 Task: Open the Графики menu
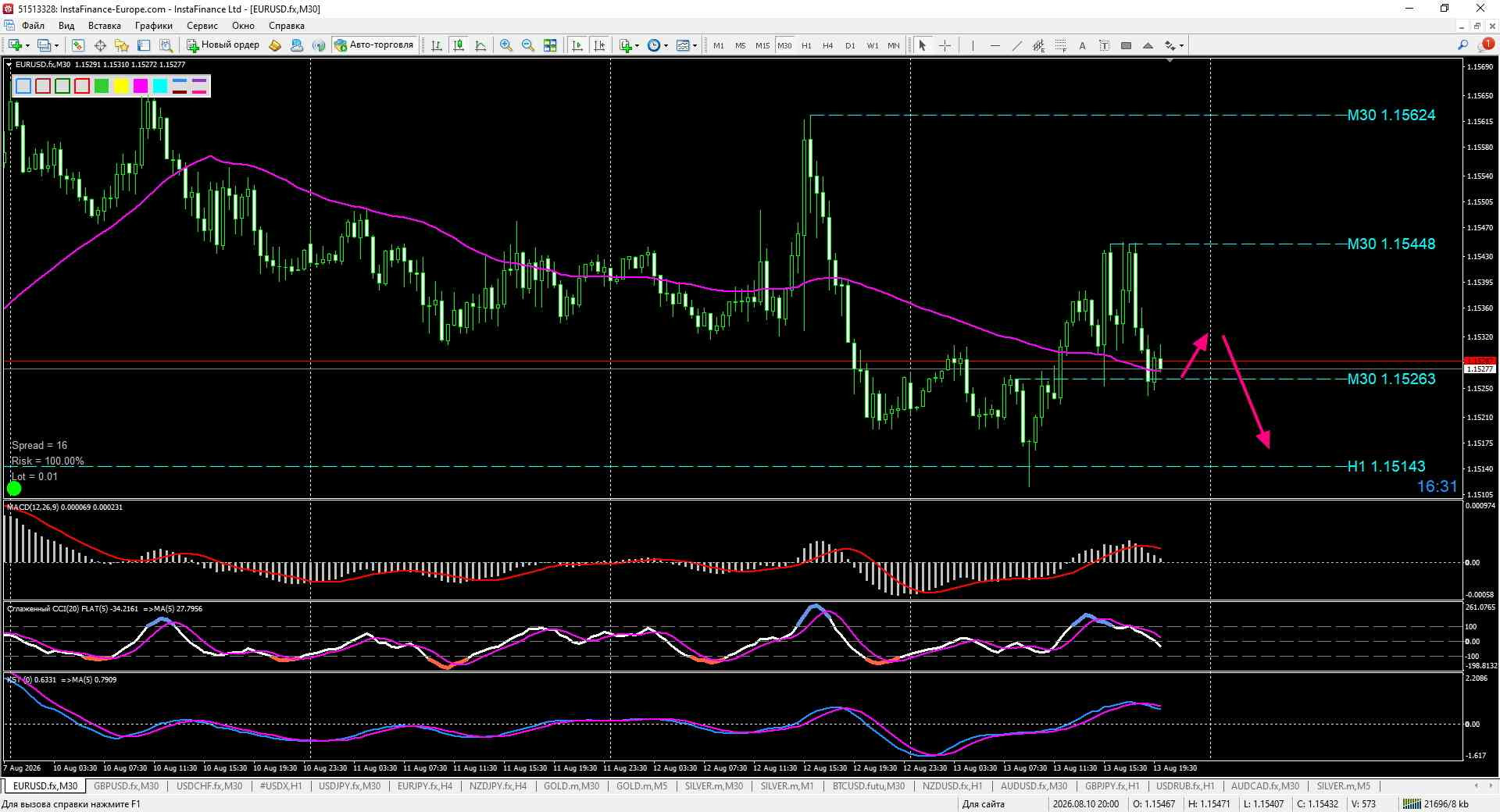click(x=153, y=26)
